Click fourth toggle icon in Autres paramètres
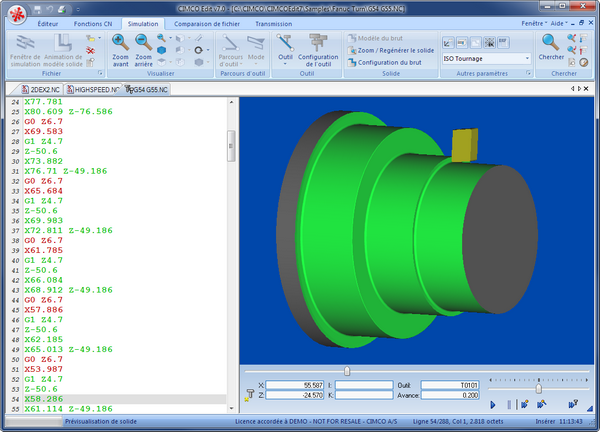Image resolution: width=600 pixels, height=432 pixels. click(489, 42)
